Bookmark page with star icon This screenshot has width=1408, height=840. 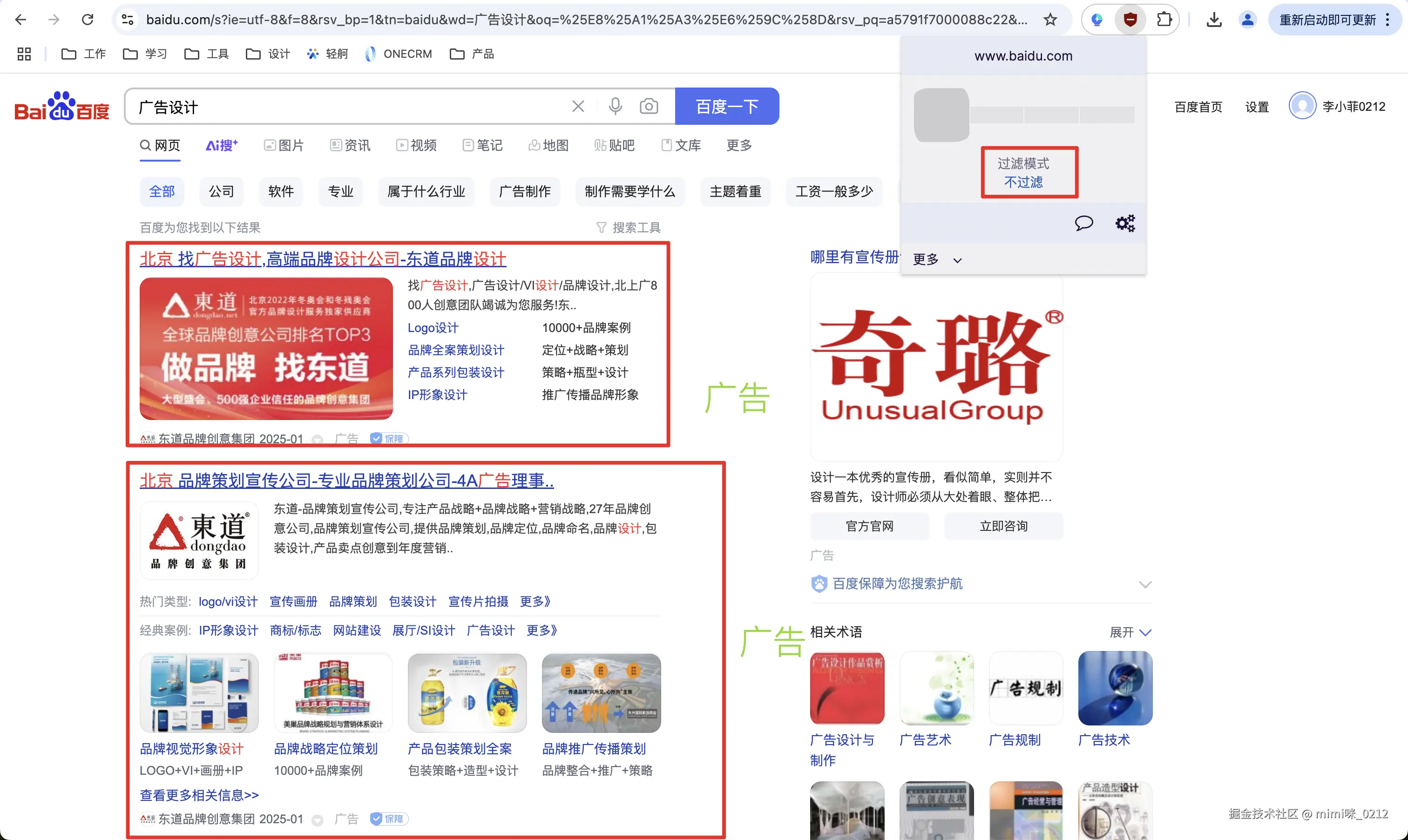[1050, 20]
